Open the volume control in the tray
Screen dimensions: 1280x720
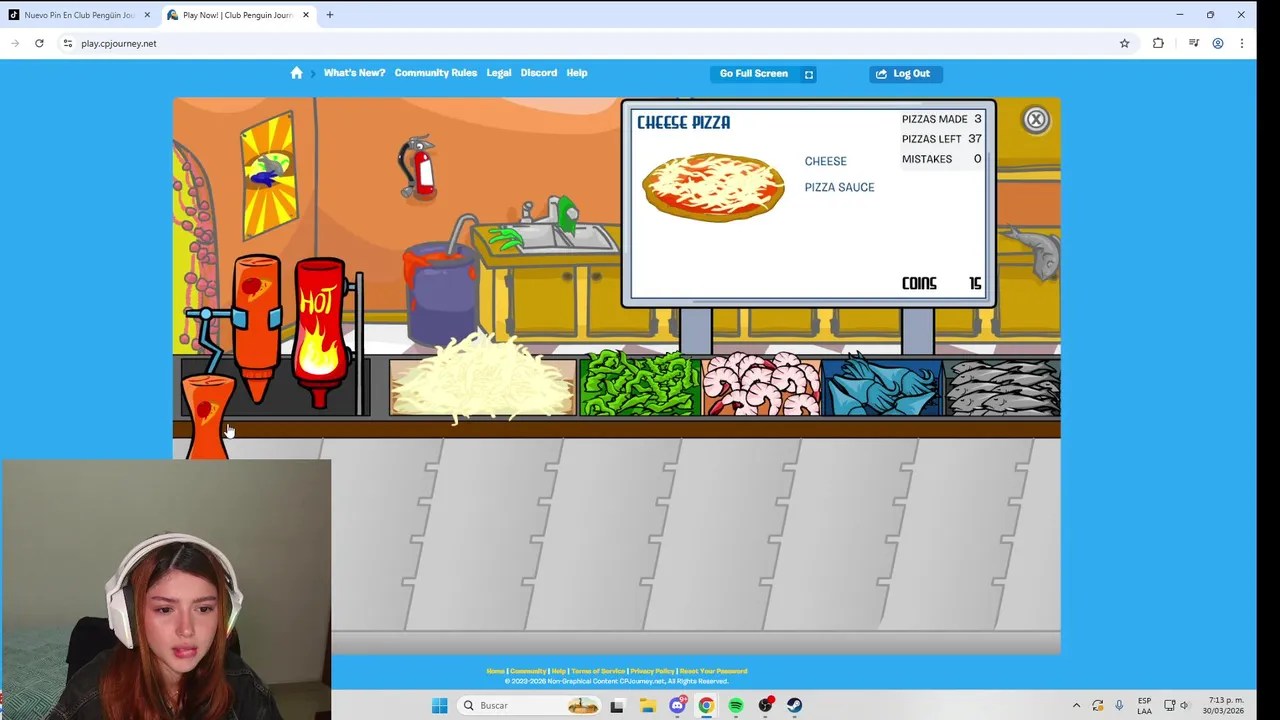click(1185, 705)
